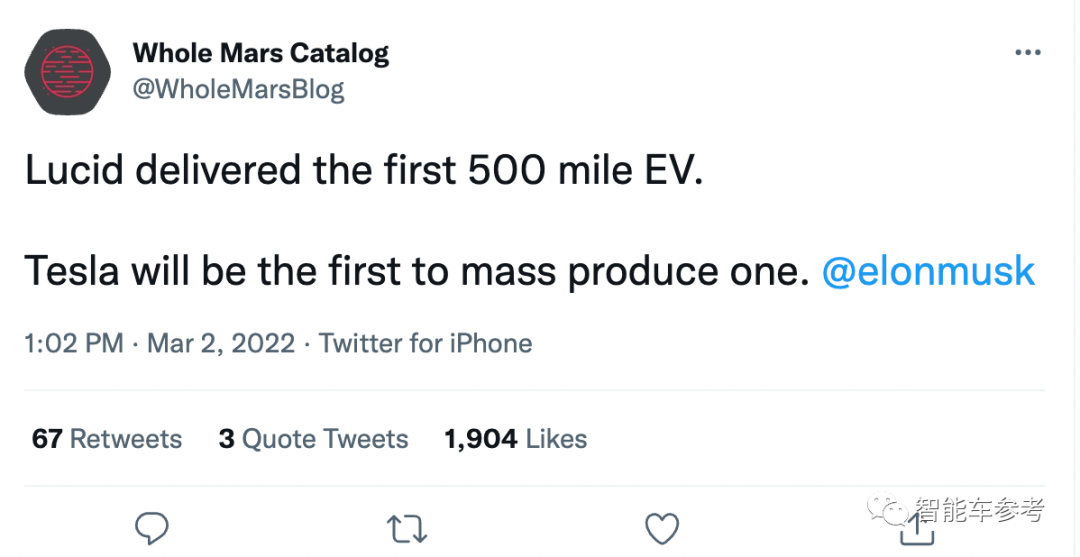View the 67 Retweets list
1080x557 pixels.
pos(107,439)
